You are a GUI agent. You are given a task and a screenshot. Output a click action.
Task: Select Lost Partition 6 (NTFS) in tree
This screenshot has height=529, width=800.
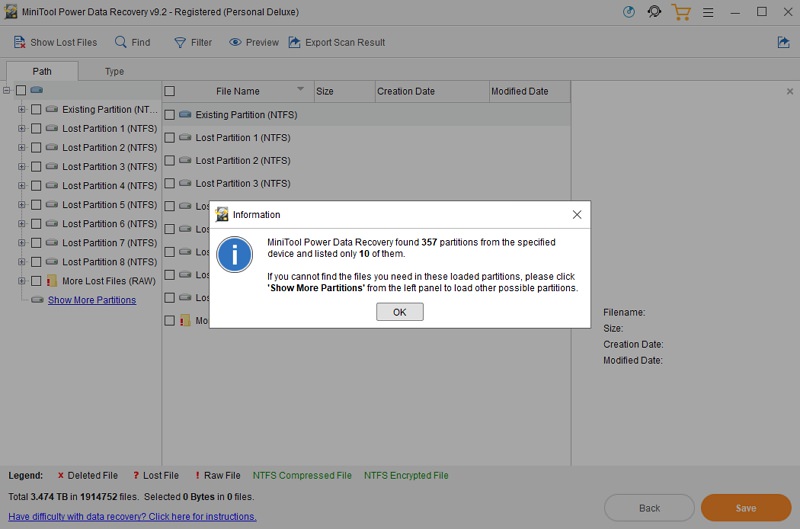(109, 223)
